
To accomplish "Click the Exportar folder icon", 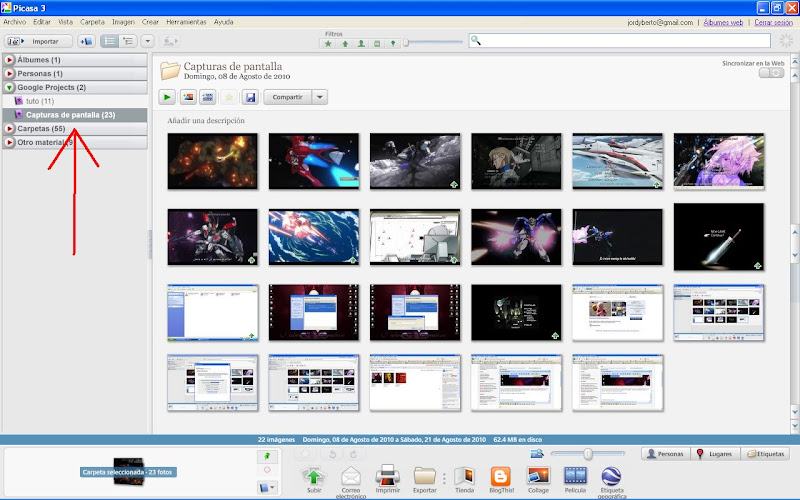I will click(x=424, y=476).
